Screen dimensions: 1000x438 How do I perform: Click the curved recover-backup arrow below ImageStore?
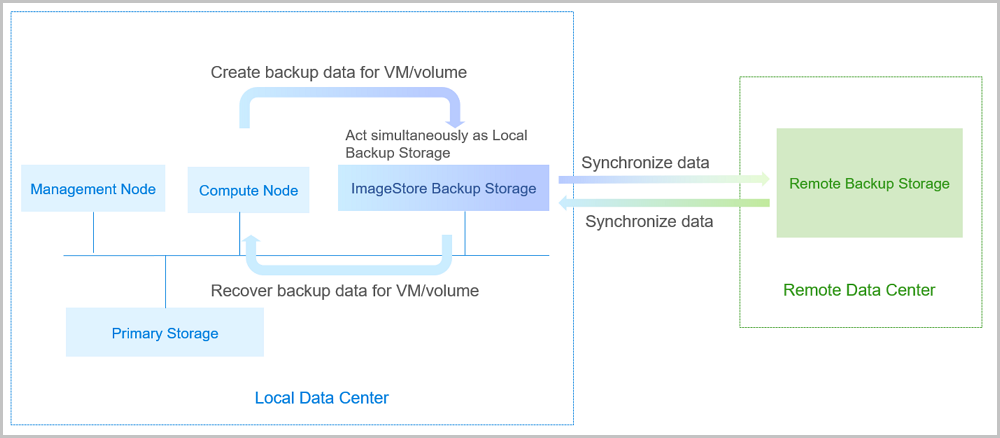coord(350,266)
